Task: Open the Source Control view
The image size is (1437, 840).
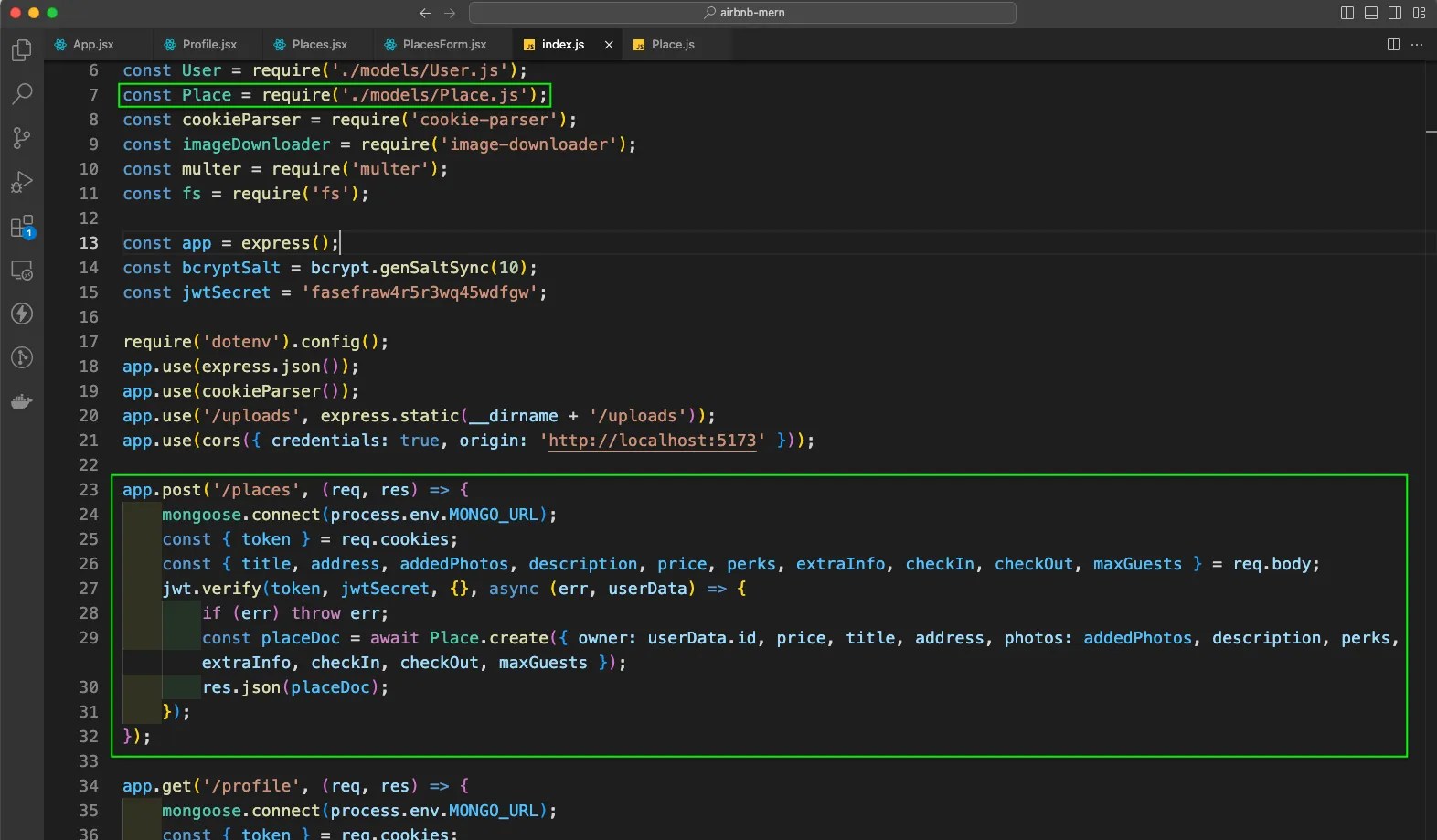Action: pos(22,138)
